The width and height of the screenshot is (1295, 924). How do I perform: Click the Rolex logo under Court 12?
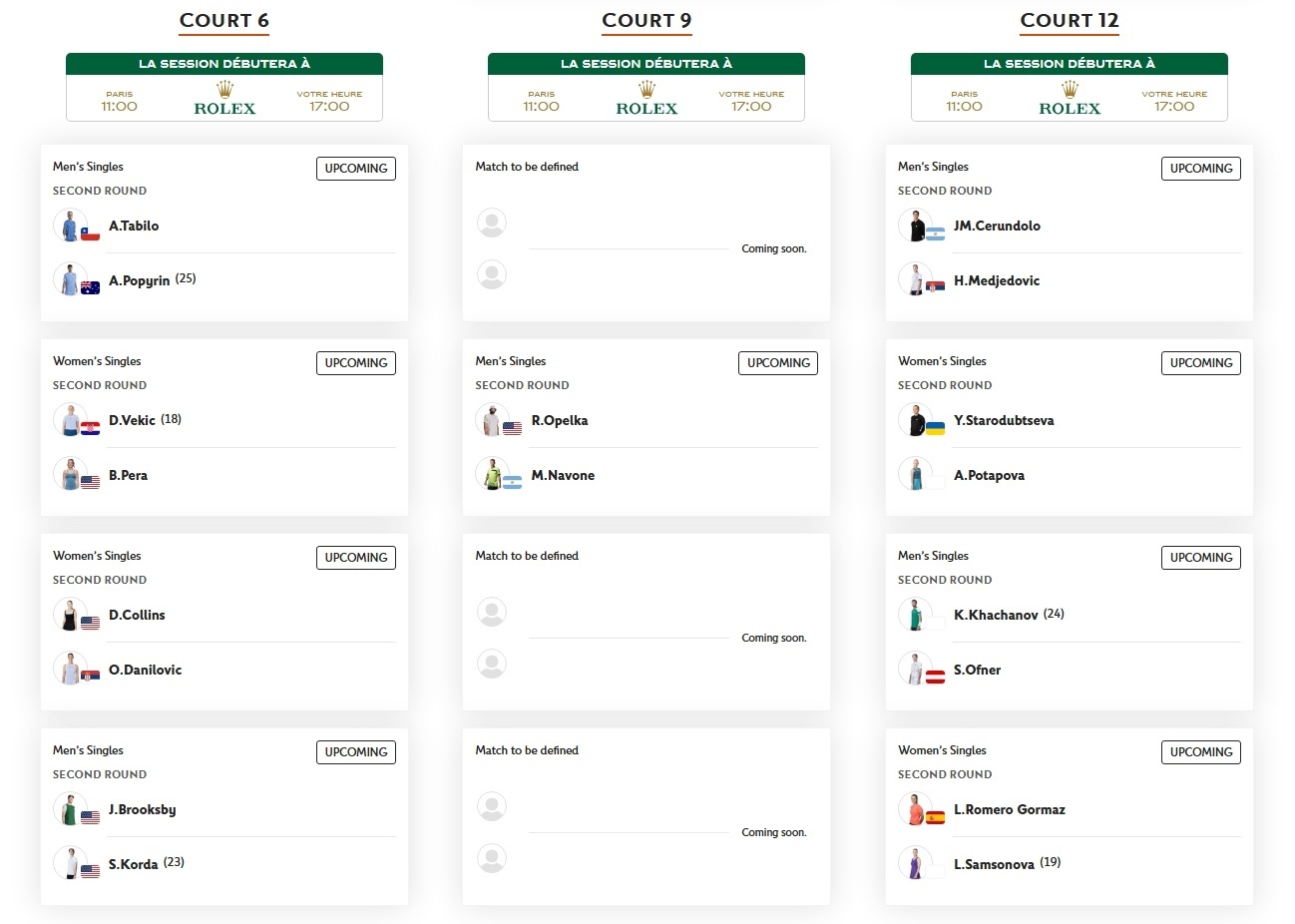pos(1070,99)
